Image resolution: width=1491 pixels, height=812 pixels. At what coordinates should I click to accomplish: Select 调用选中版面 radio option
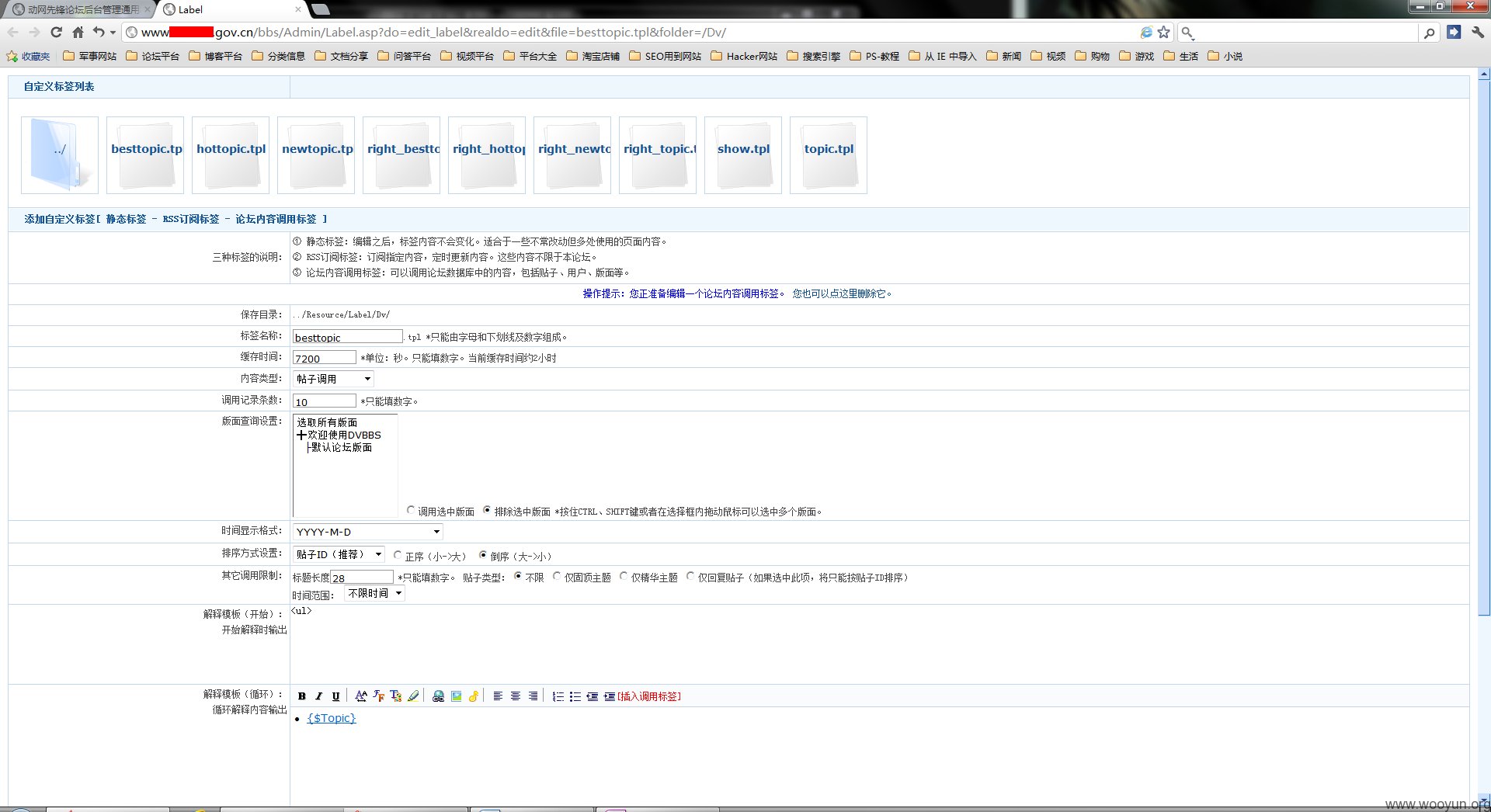411,511
